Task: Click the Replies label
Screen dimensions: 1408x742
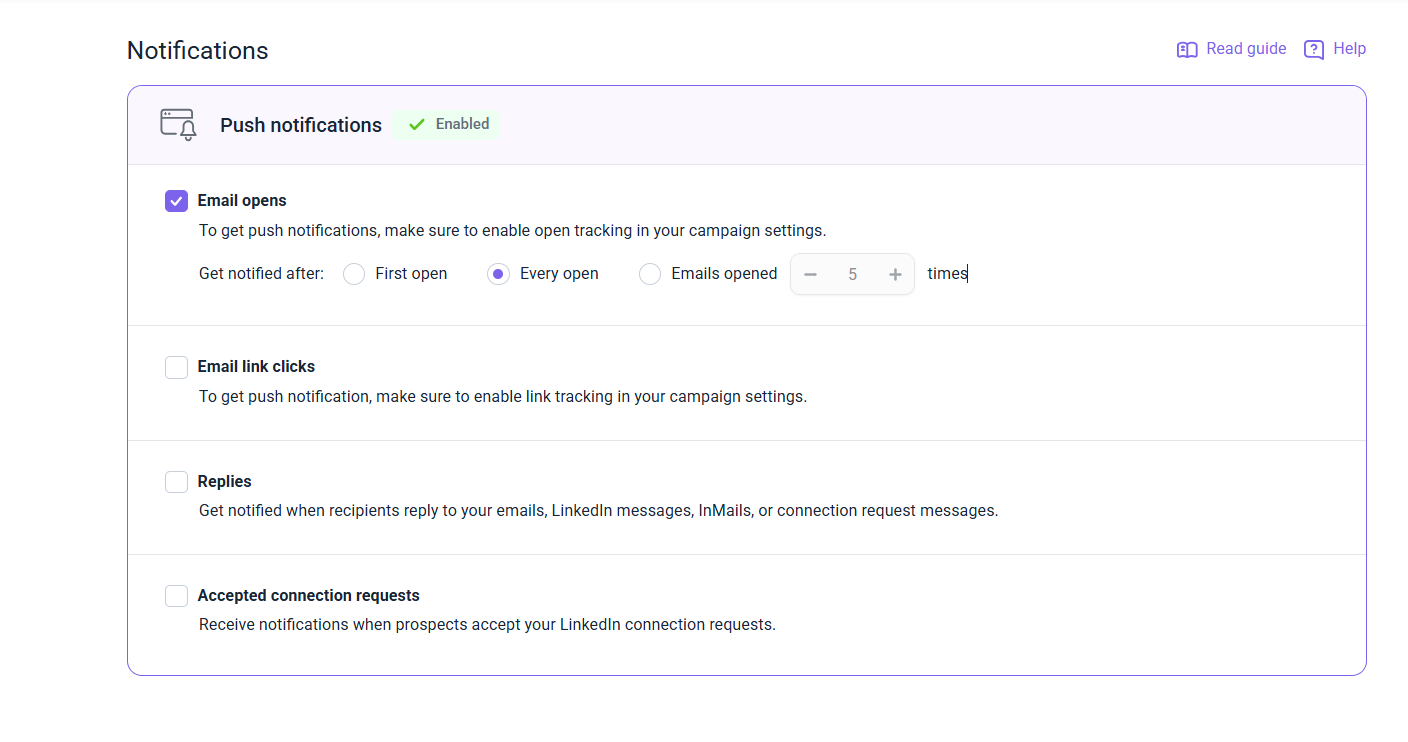Action: (x=224, y=482)
